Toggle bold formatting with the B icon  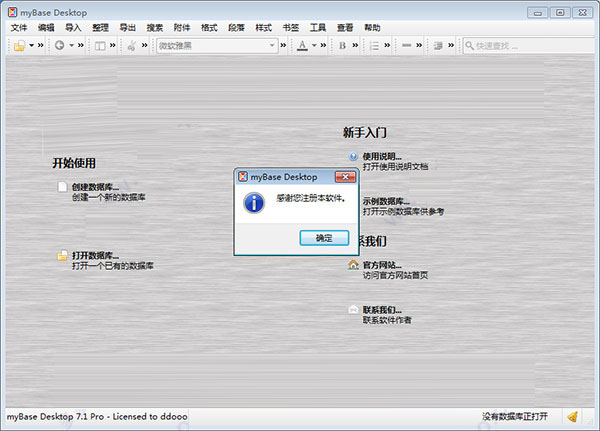click(342, 46)
